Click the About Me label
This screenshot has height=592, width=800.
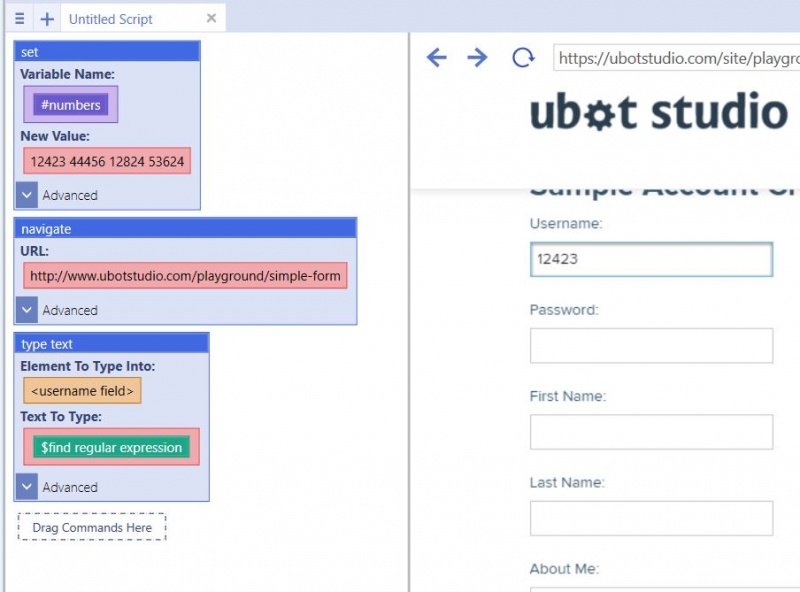pos(564,569)
